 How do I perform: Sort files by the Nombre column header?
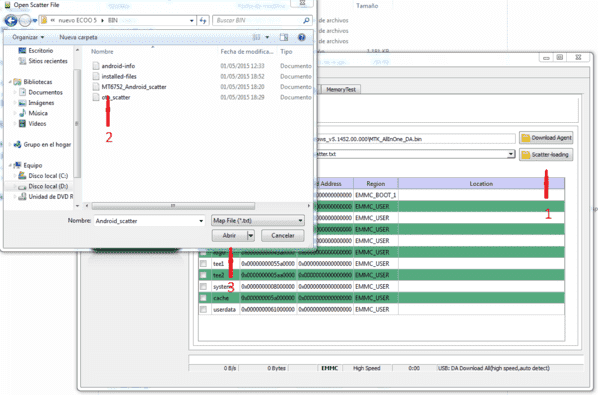(102, 51)
